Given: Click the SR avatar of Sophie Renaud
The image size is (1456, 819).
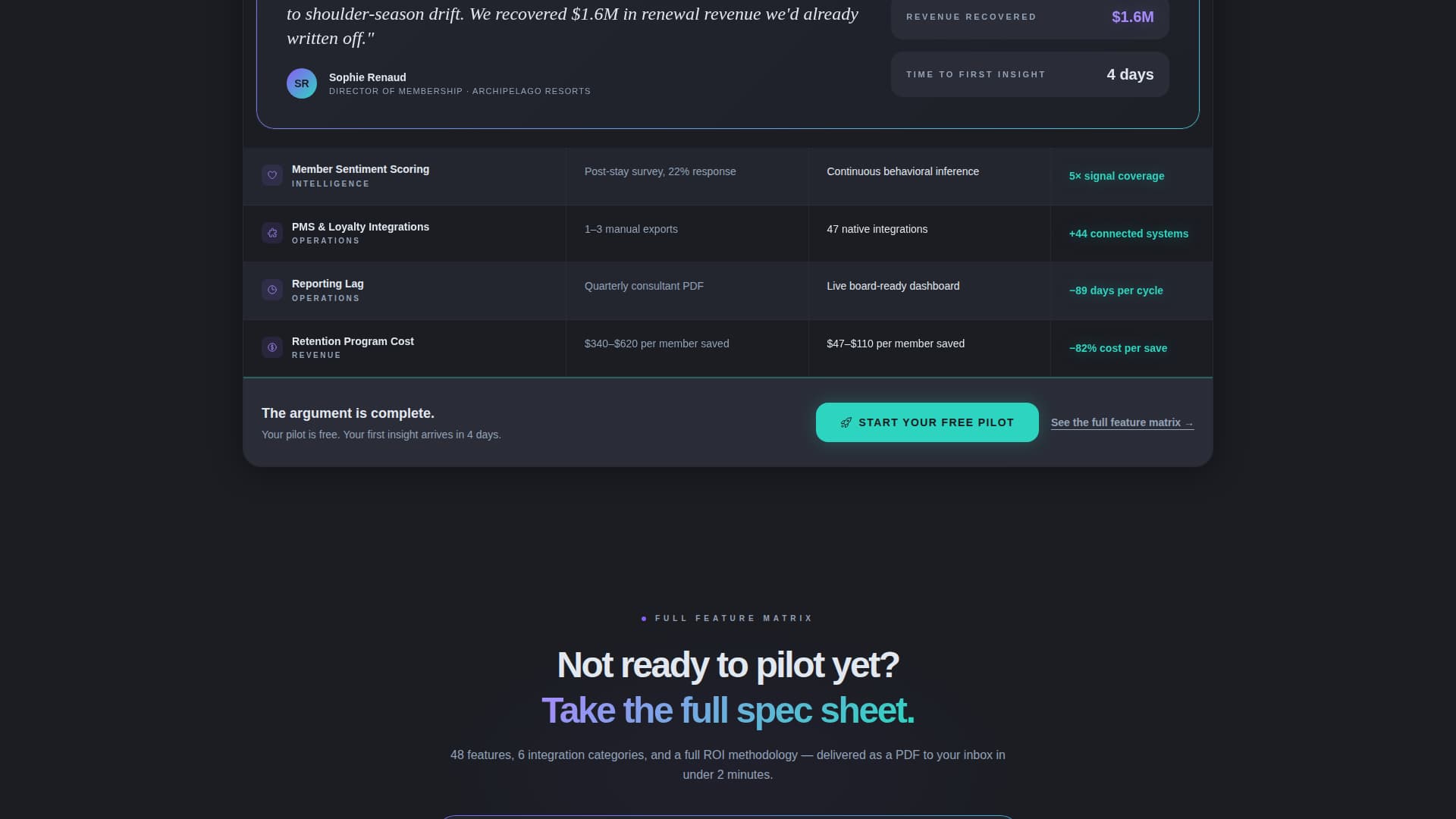Looking at the screenshot, I should 301,83.
